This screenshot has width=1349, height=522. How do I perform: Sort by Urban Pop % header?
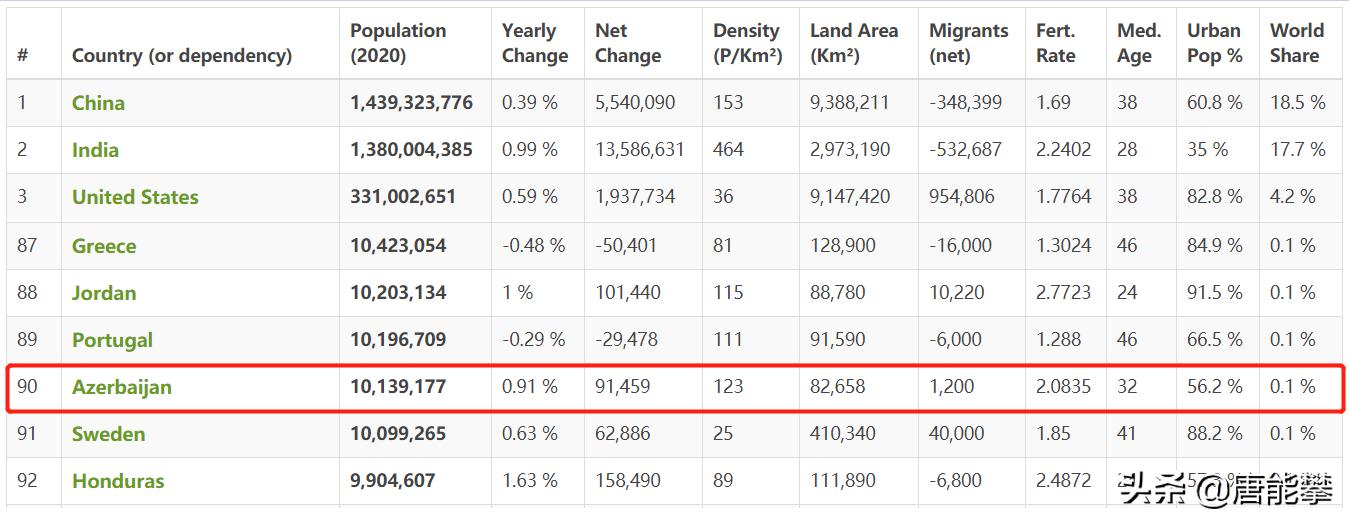[1214, 43]
